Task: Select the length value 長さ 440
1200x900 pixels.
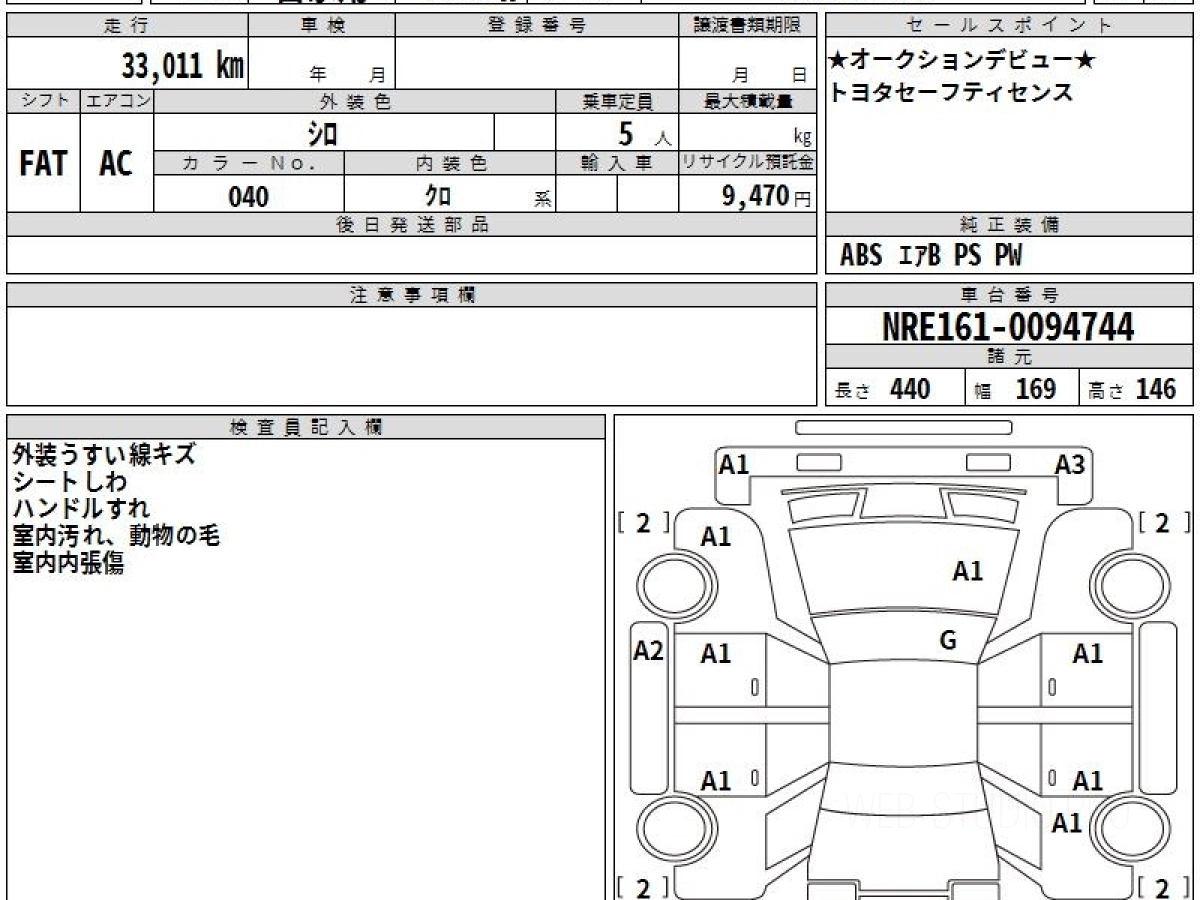Action: 882,389
